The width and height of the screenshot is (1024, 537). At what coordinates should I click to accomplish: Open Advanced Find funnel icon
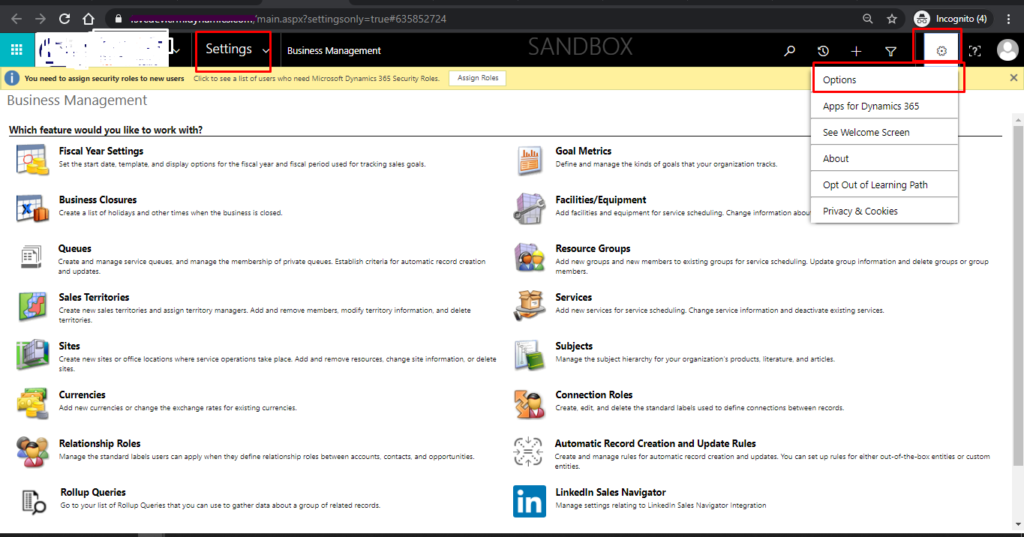(x=890, y=51)
